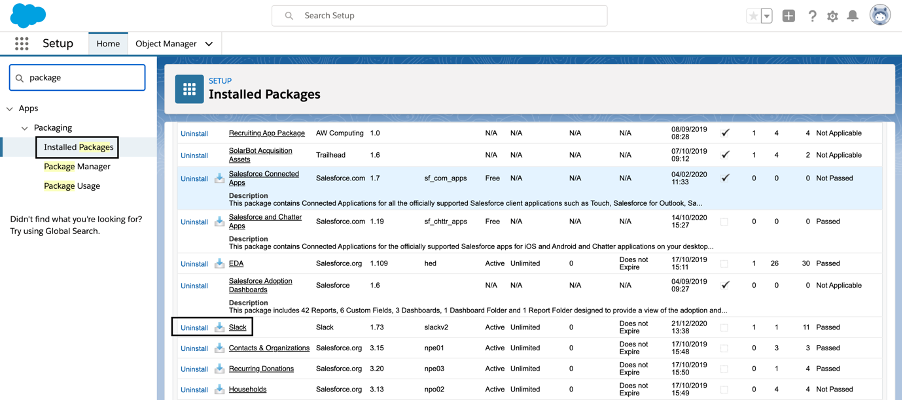Screen dimensions: 902x400
Task: Expand the Object Manager tab chevron
Action: pyautogui.click(x=209, y=44)
